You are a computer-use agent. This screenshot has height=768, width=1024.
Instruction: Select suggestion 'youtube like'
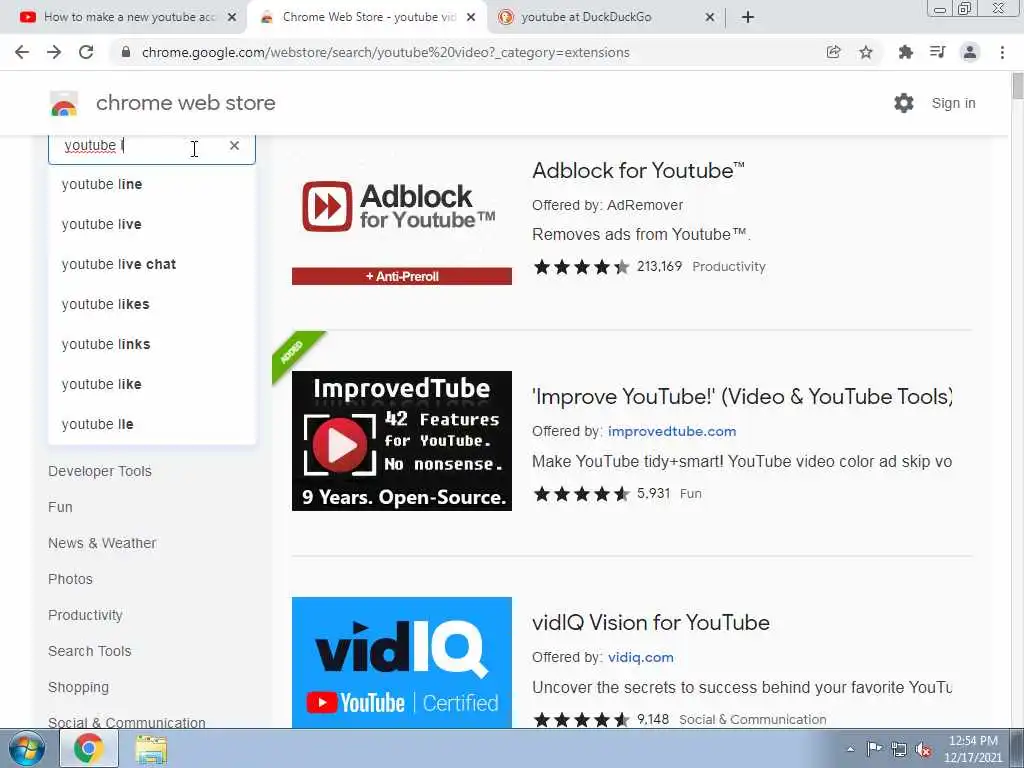(x=152, y=384)
